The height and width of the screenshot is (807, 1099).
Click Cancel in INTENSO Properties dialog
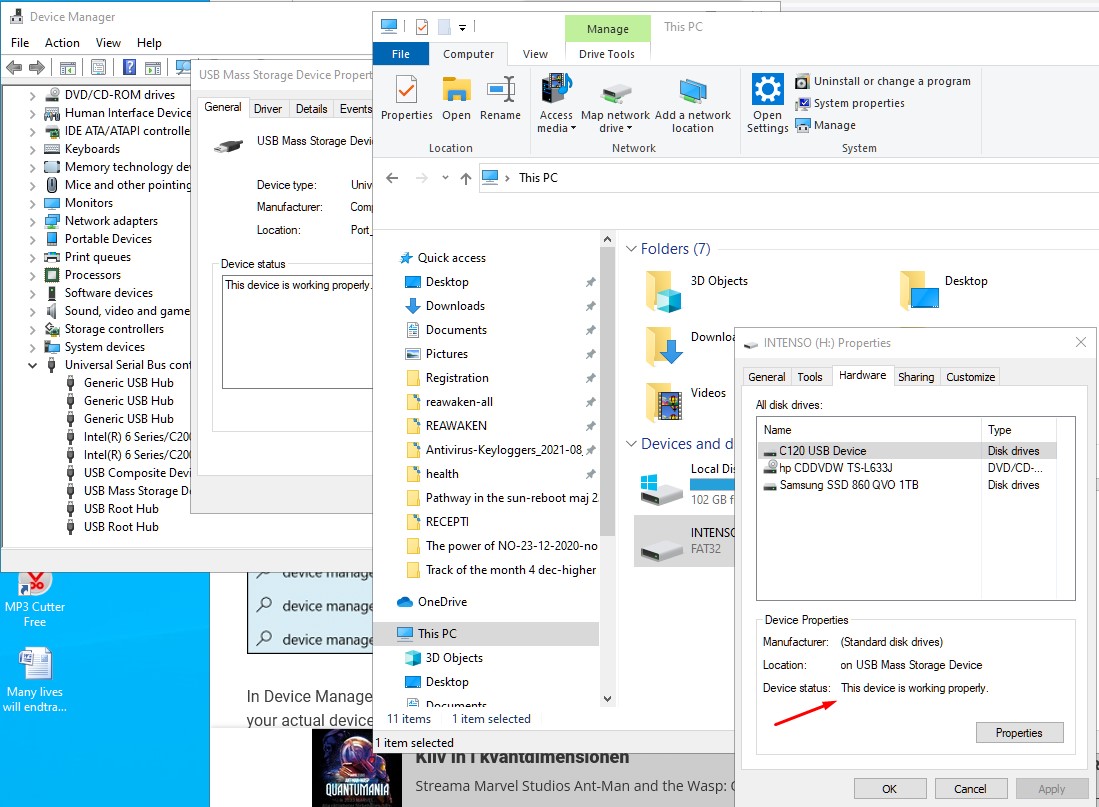[x=971, y=789]
